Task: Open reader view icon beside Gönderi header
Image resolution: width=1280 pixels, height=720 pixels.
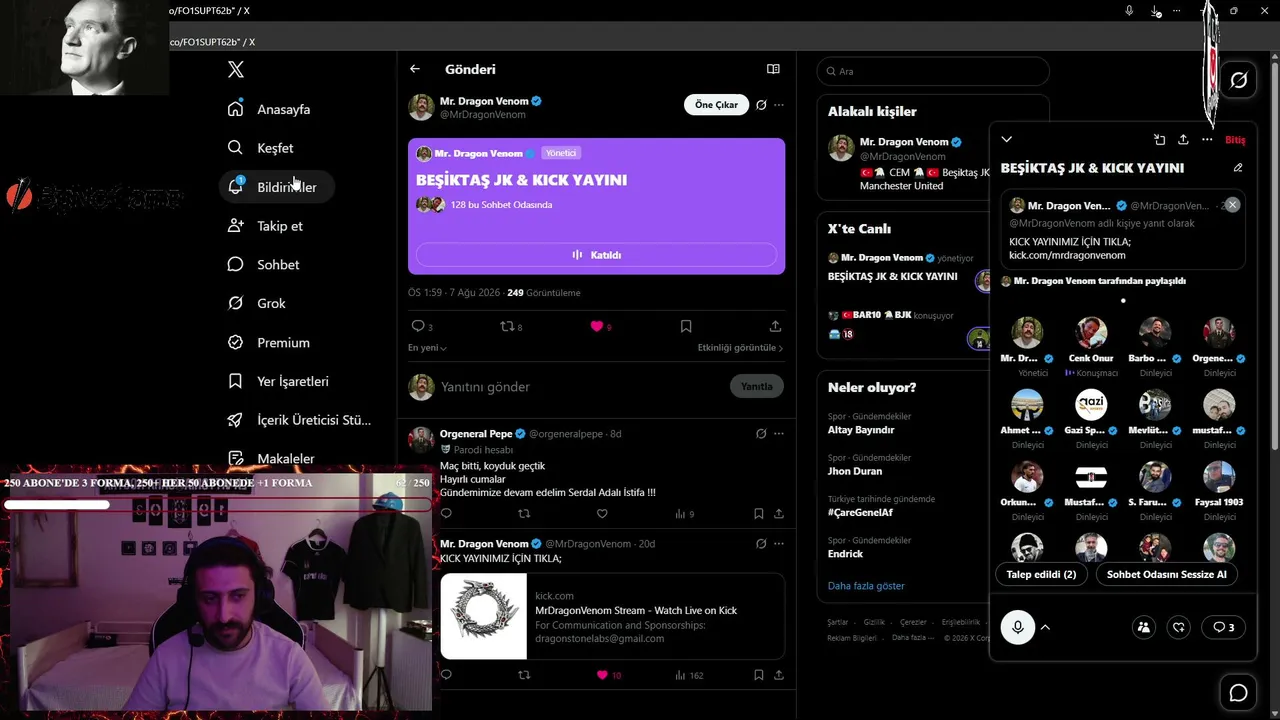Action: (773, 69)
